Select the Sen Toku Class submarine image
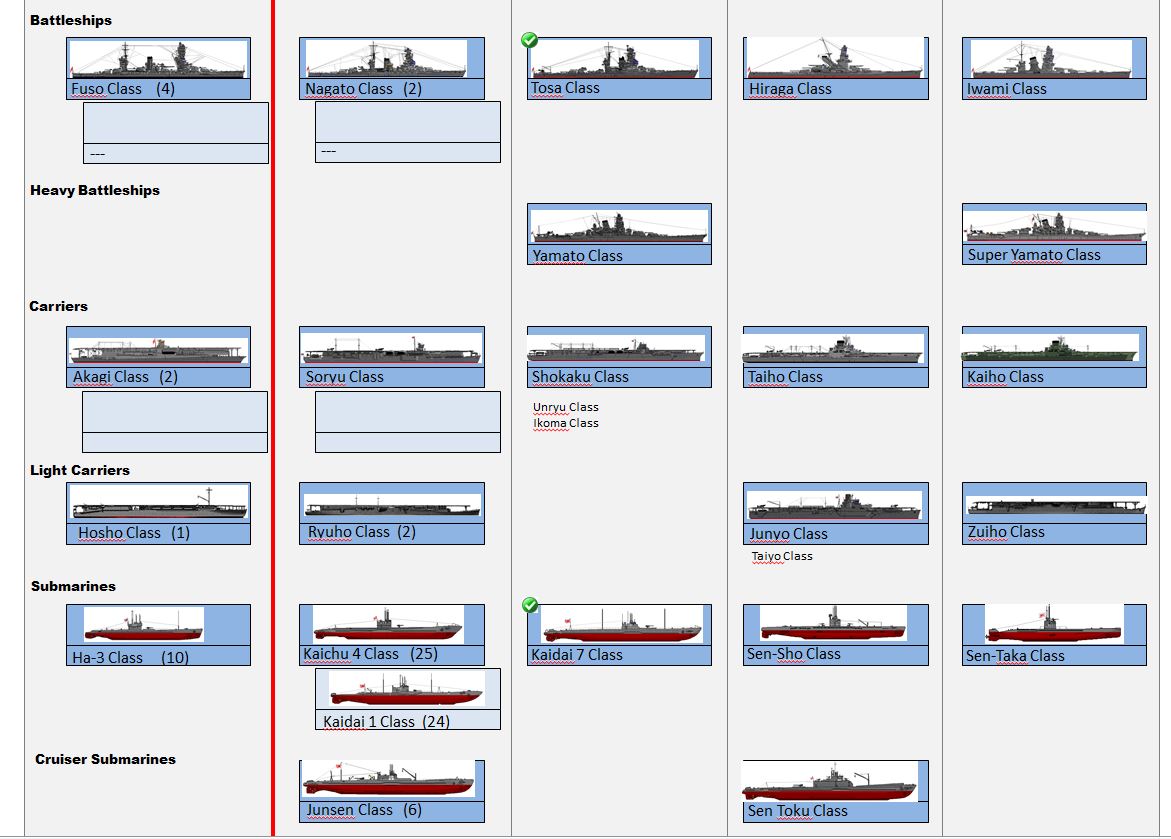Viewport: 1171px width, 839px height. pyautogui.click(x=830, y=781)
